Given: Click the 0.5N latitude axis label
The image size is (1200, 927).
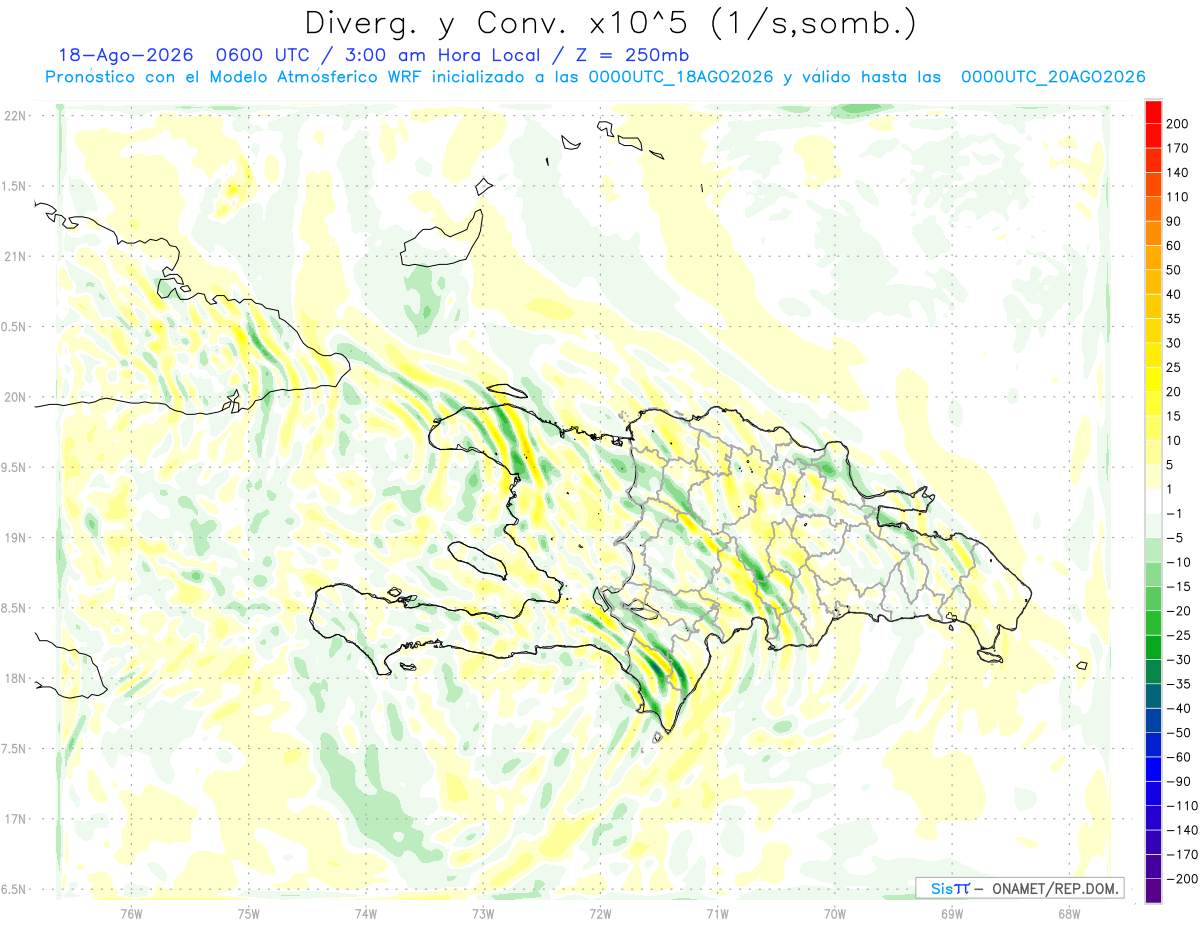Looking at the screenshot, I should pyautogui.click(x=15, y=327).
